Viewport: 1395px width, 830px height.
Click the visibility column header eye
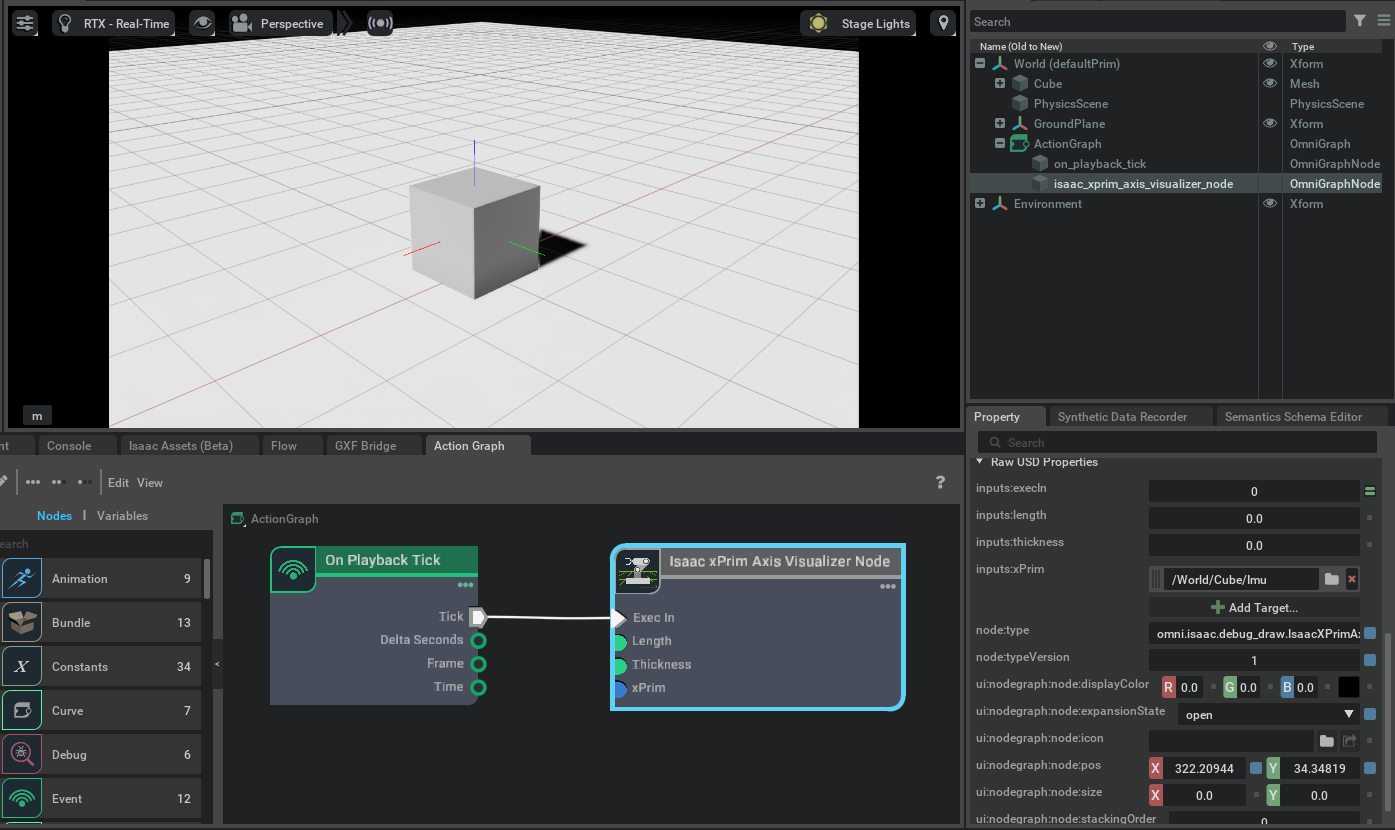click(x=1270, y=46)
